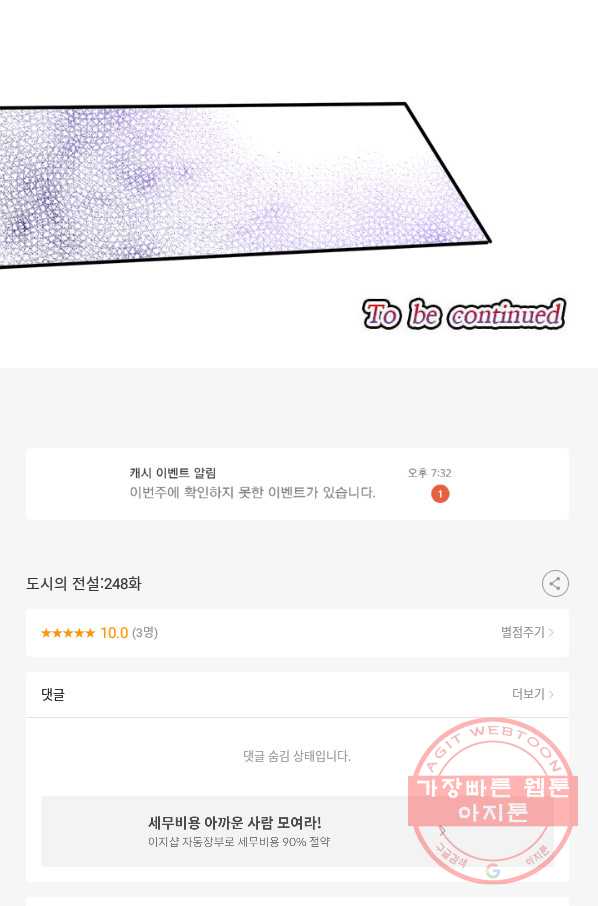Tap the orange five-star rating icons
598x906 pixels.
68,633
